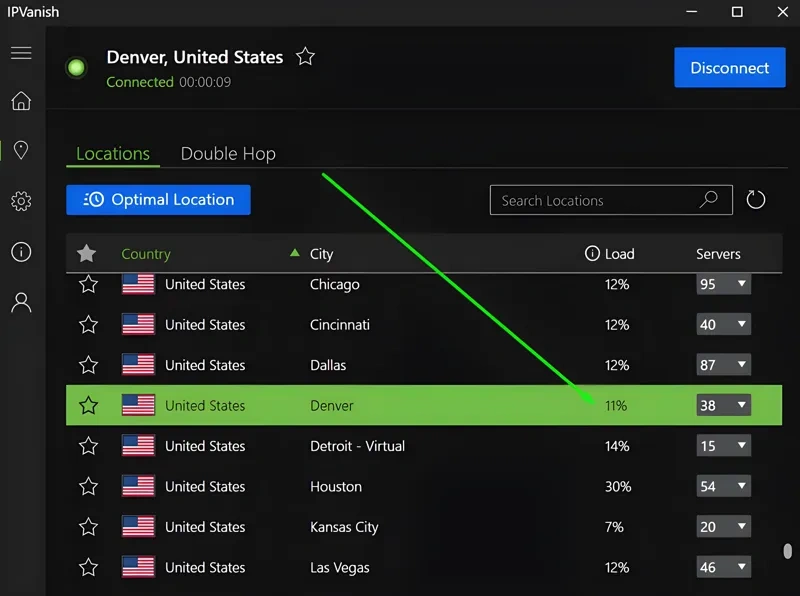Go to the Home sidebar icon
Image resolution: width=800 pixels, height=596 pixels.
click(x=21, y=101)
